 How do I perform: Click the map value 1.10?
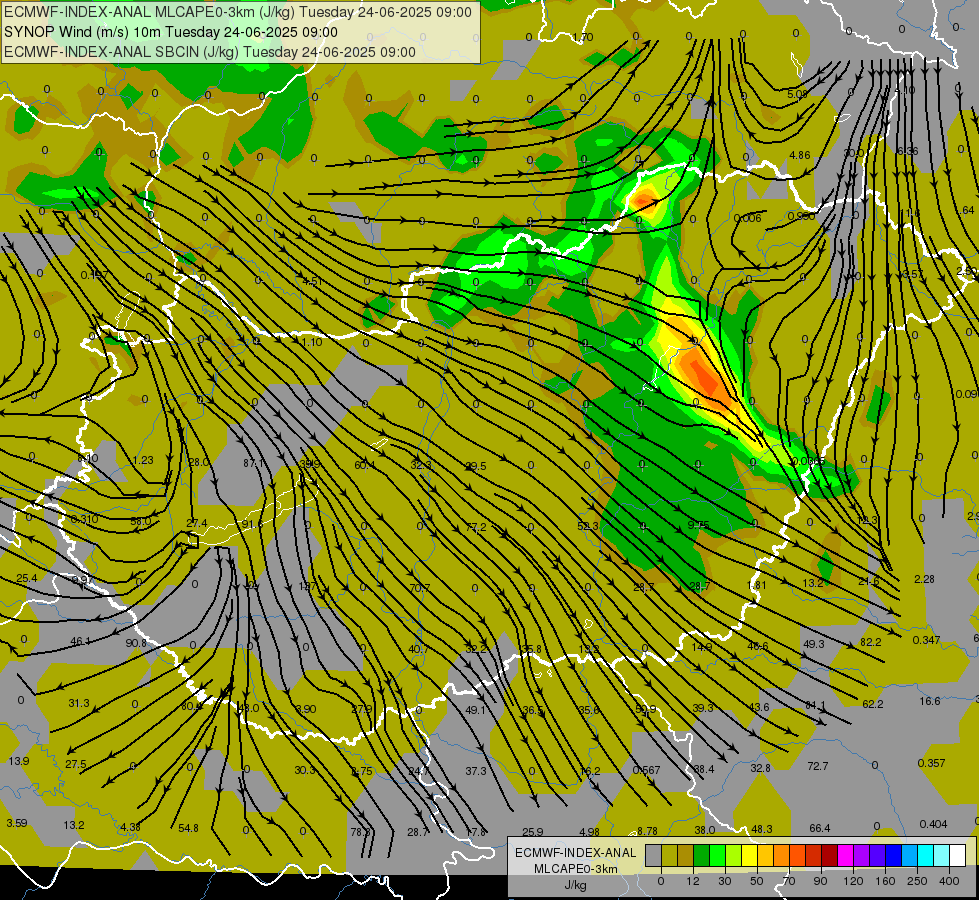point(312,342)
